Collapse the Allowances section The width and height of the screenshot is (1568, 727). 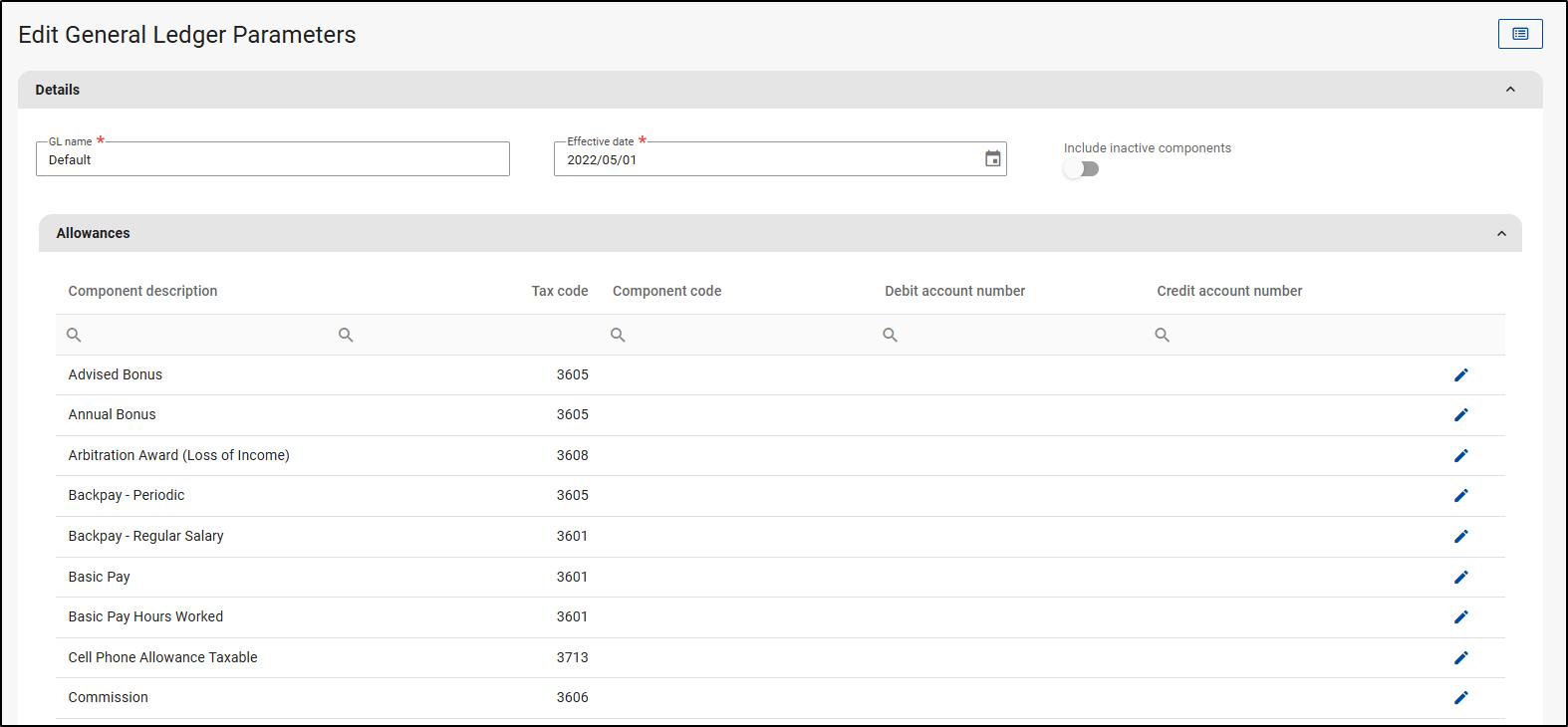[1501, 234]
